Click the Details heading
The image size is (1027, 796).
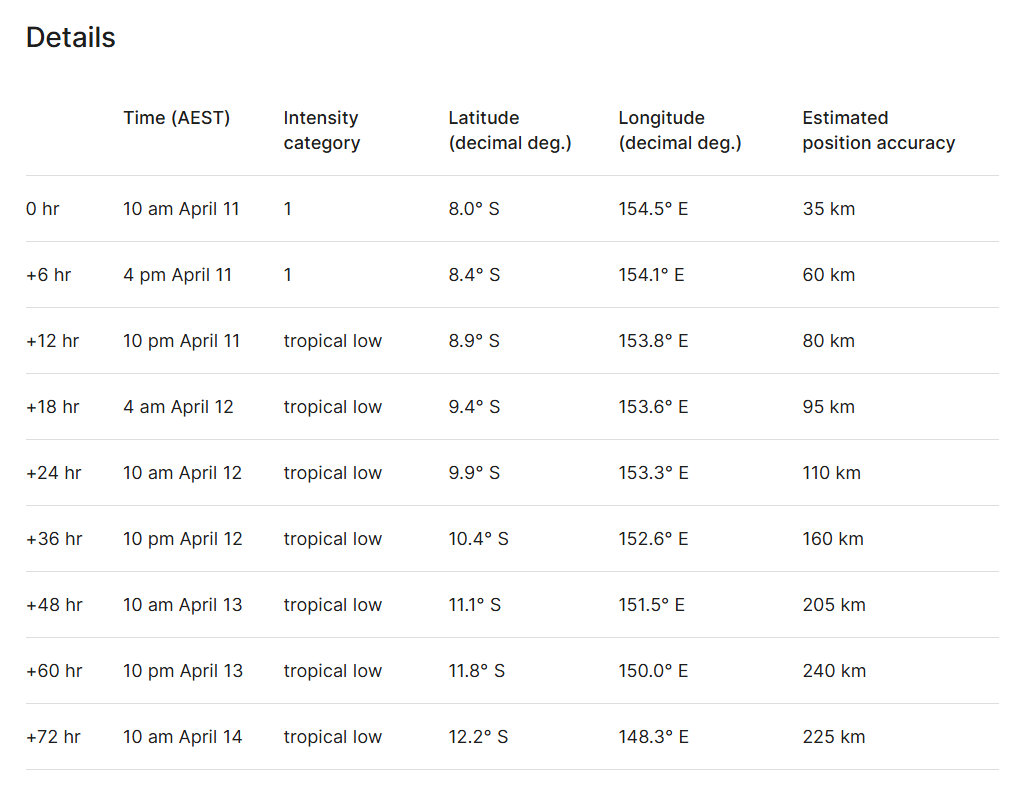pos(71,38)
